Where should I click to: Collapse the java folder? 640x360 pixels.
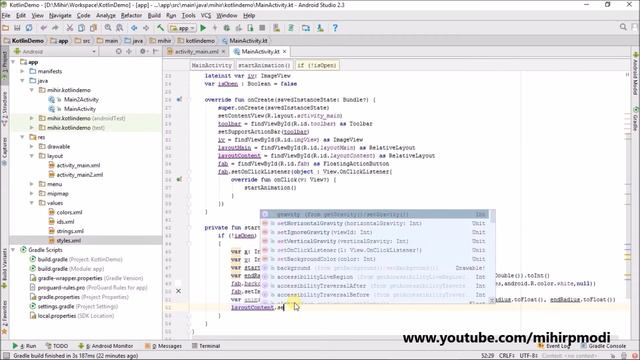click(x=23, y=81)
